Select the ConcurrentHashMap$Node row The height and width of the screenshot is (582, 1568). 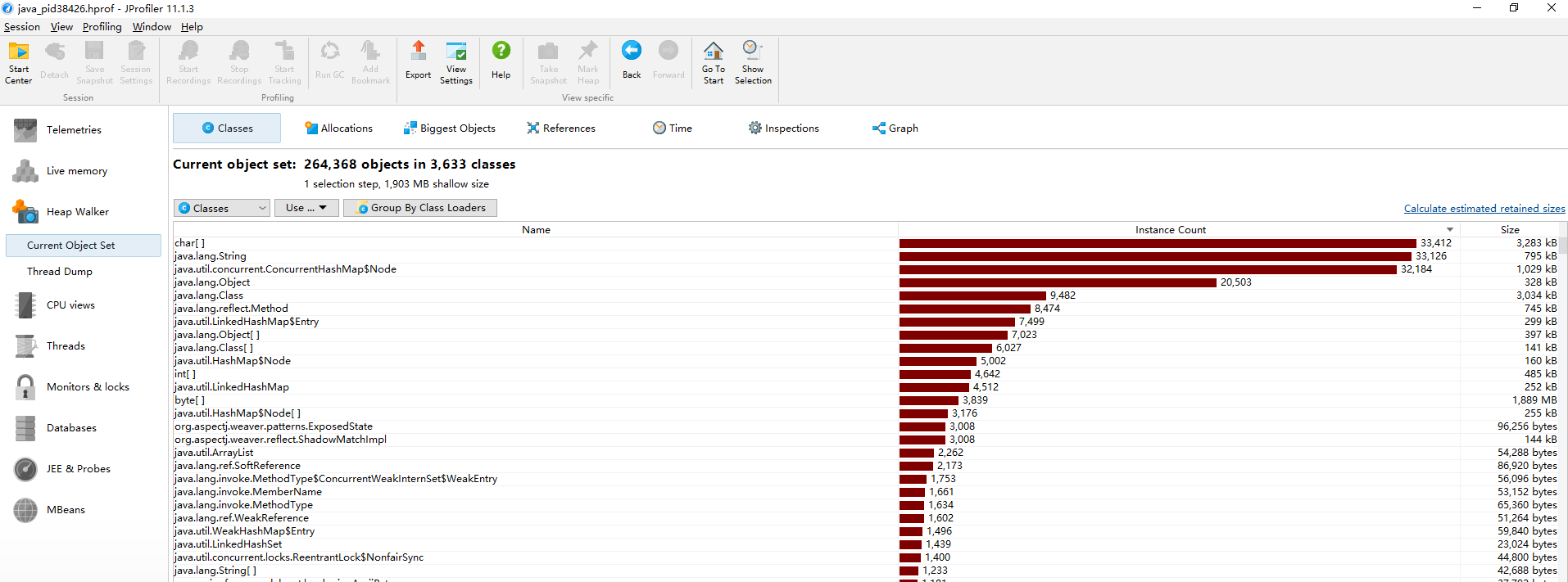click(x=865, y=269)
